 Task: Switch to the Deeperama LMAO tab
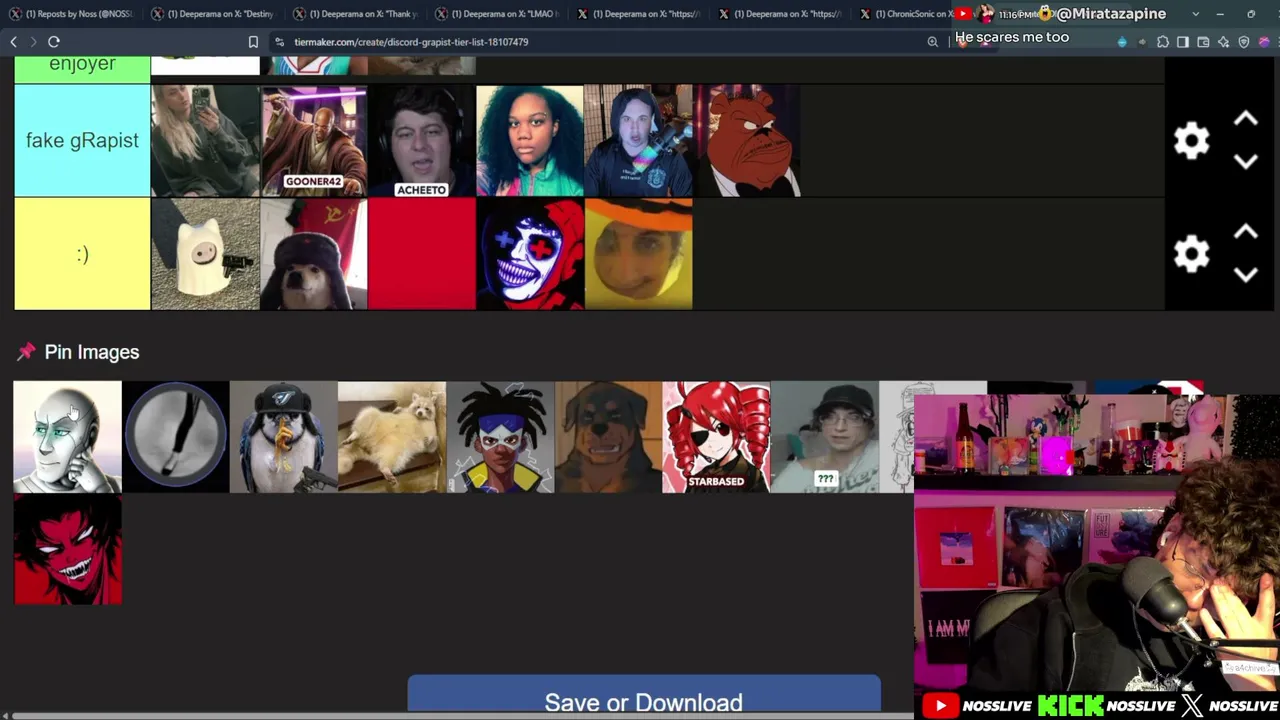498,14
